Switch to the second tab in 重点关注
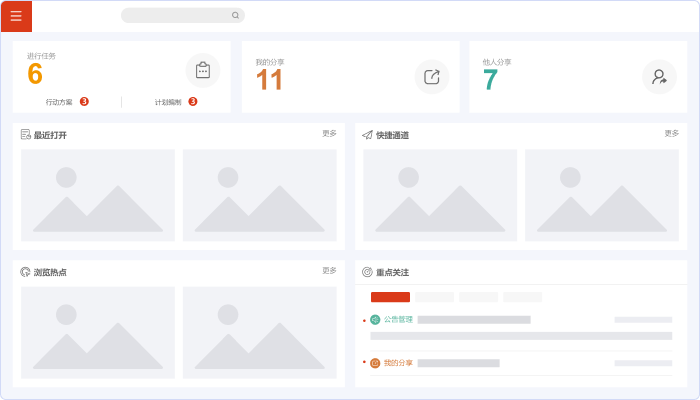Viewport: 700px width, 400px height. 434,297
